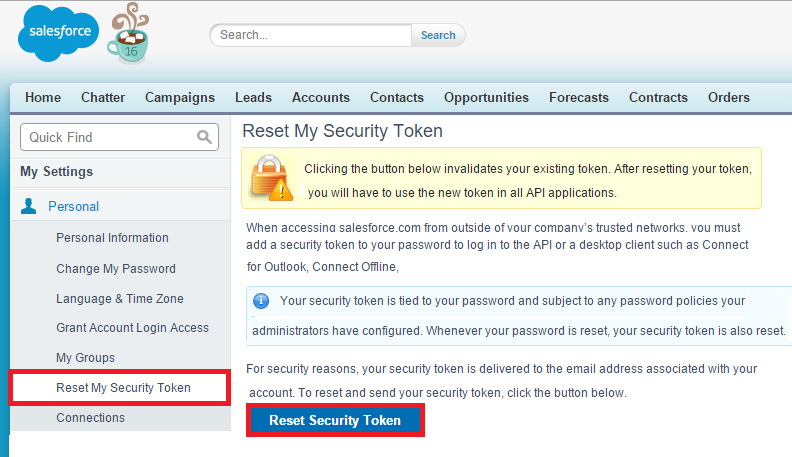The width and height of the screenshot is (792, 457).
Task: Click the Quick Find magnifier icon
Action: coord(204,137)
